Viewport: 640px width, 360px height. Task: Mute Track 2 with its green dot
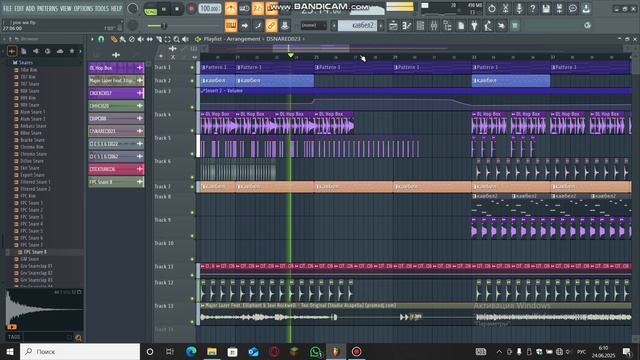point(192,81)
